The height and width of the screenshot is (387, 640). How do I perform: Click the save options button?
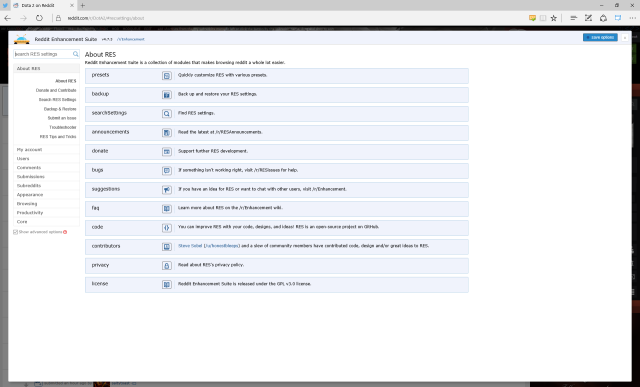(x=600, y=37)
